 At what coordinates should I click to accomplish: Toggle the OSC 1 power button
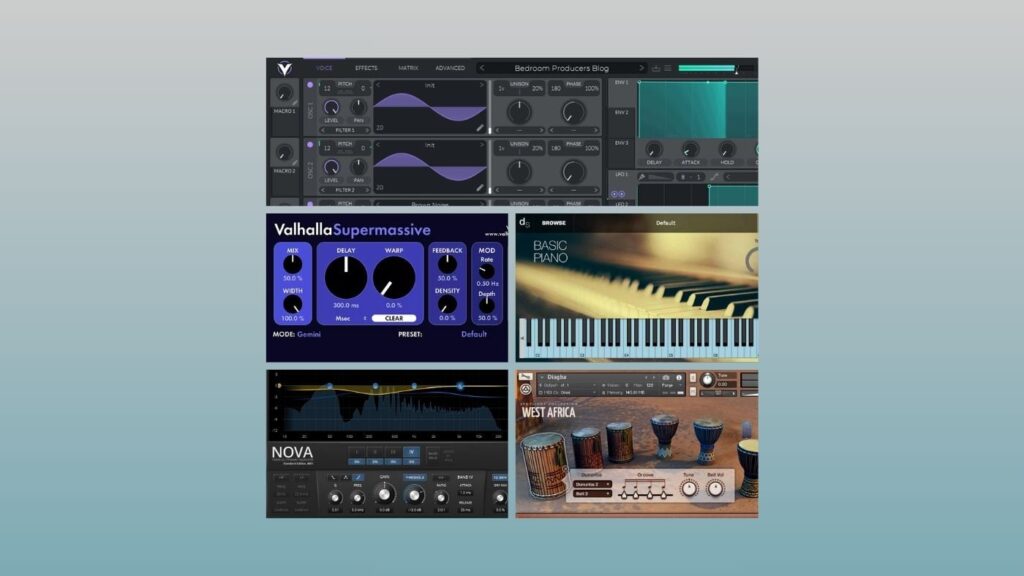pos(310,85)
